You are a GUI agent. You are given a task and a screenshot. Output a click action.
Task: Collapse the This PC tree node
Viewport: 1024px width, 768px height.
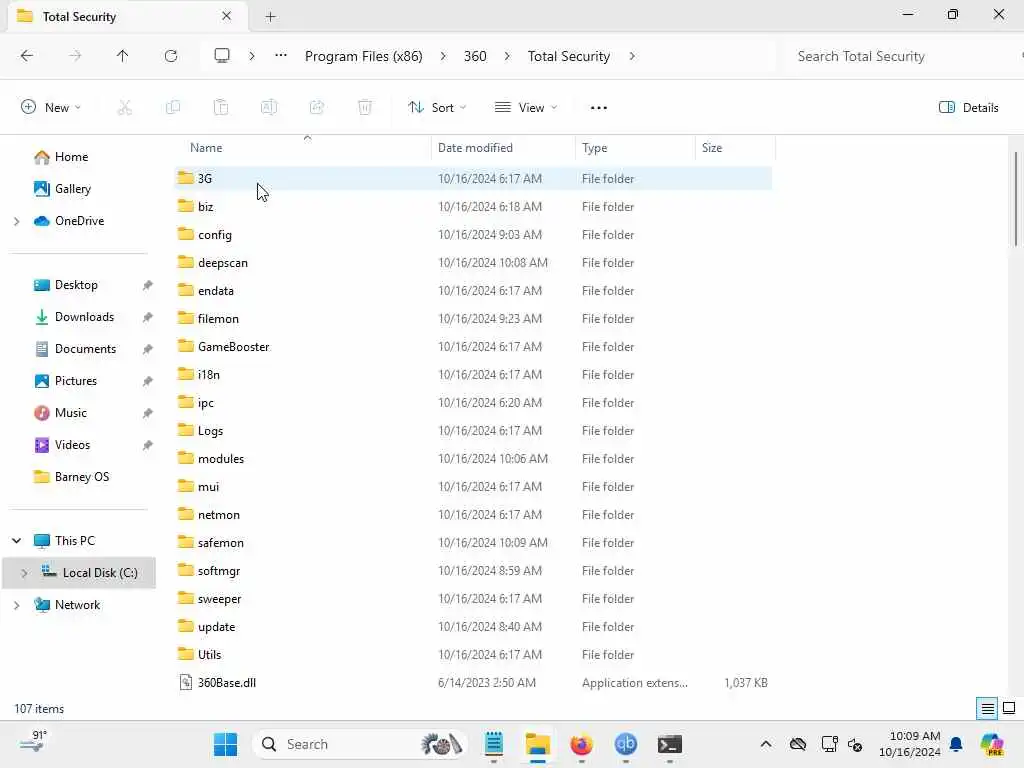tap(16, 541)
